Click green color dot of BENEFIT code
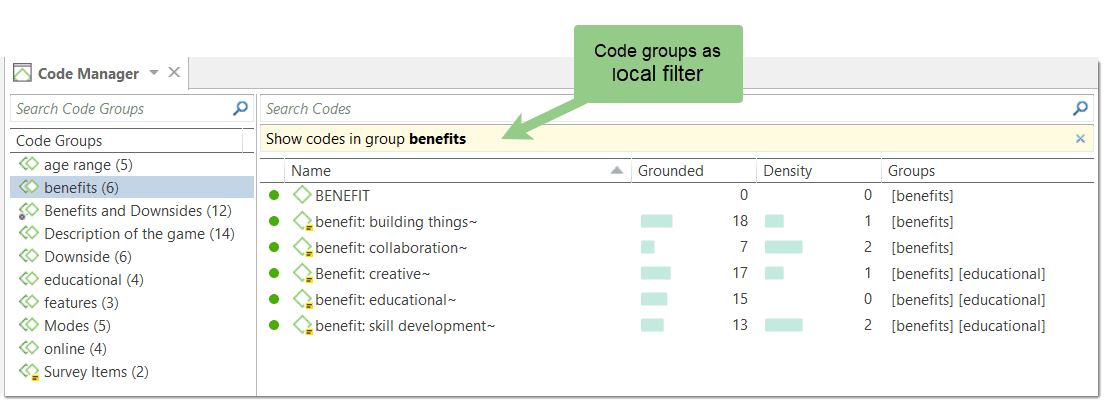This screenshot has height=403, width=1105. [x=274, y=196]
